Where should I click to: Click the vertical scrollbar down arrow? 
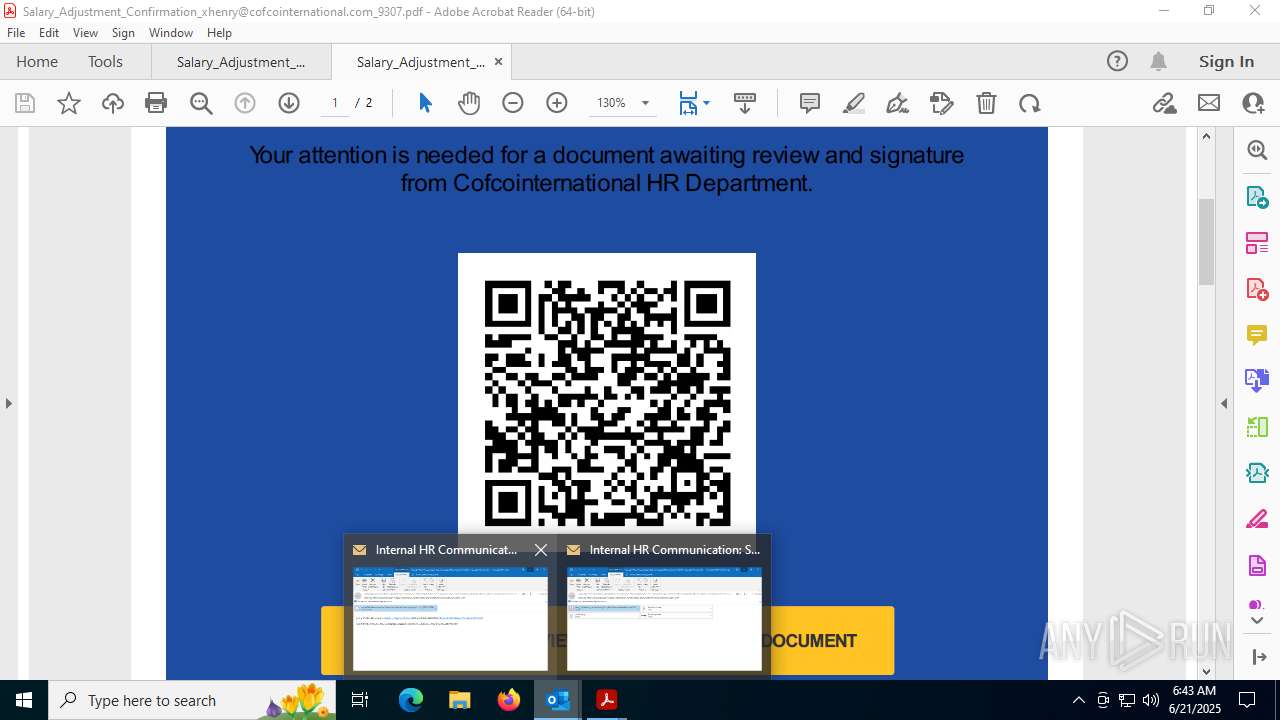pyautogui.click(x=1206, y=671)
